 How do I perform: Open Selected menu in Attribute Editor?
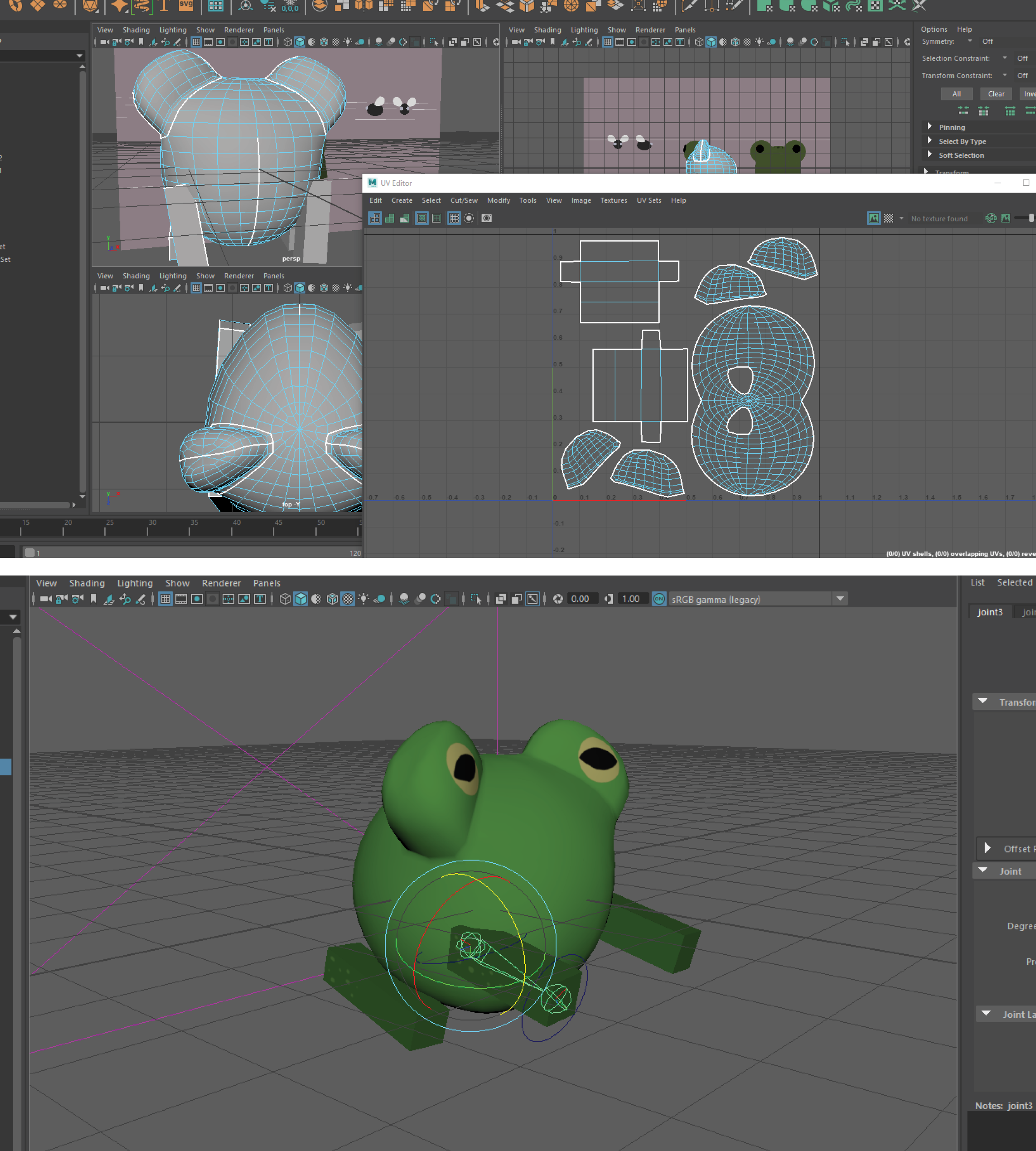click(x=1015, y=582)
